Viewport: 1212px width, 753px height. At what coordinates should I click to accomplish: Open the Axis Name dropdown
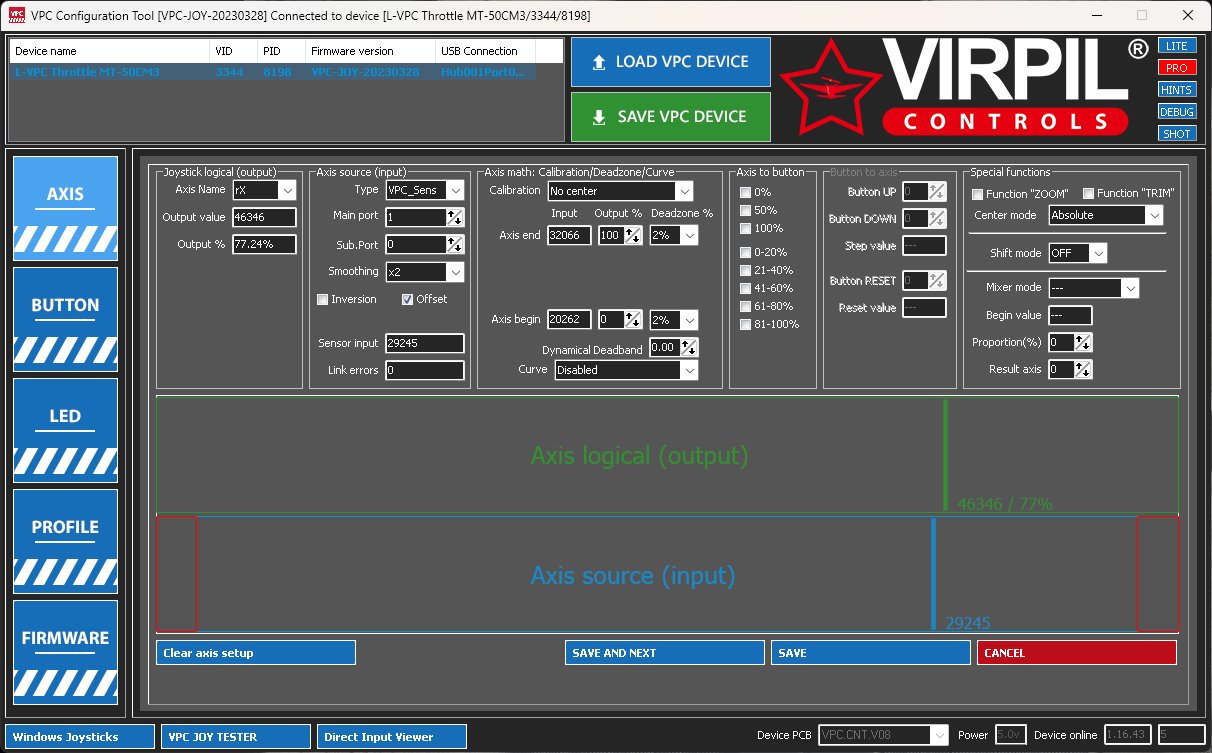(264, 190)
